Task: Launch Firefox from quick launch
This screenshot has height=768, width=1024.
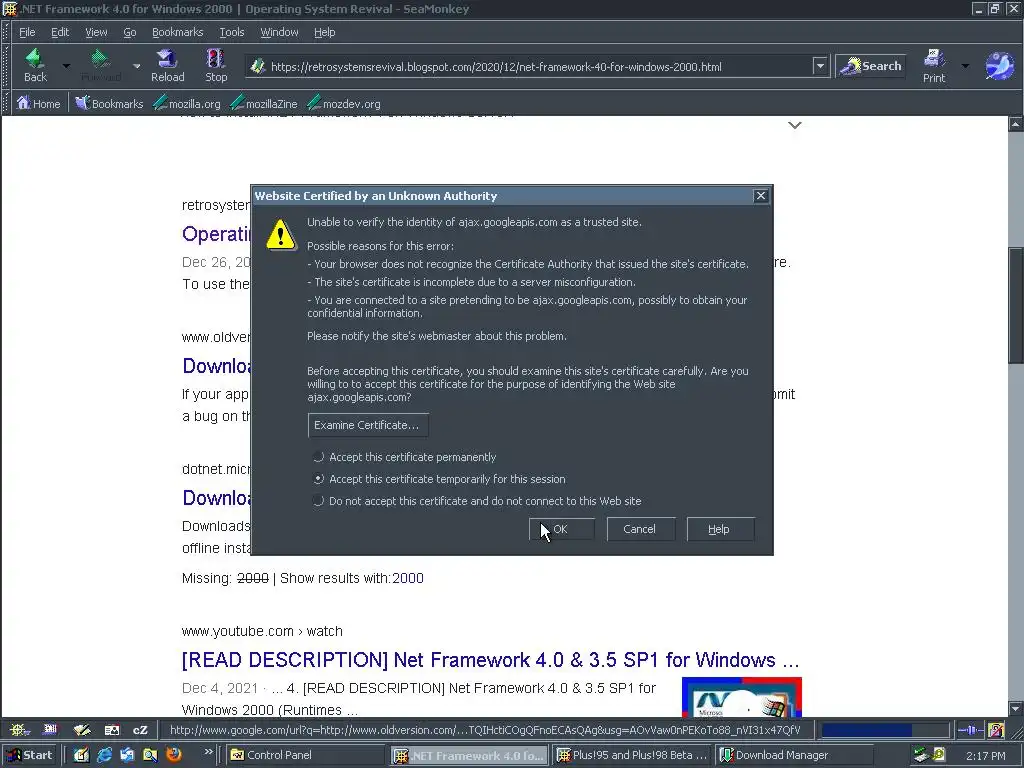Action: 174,755
